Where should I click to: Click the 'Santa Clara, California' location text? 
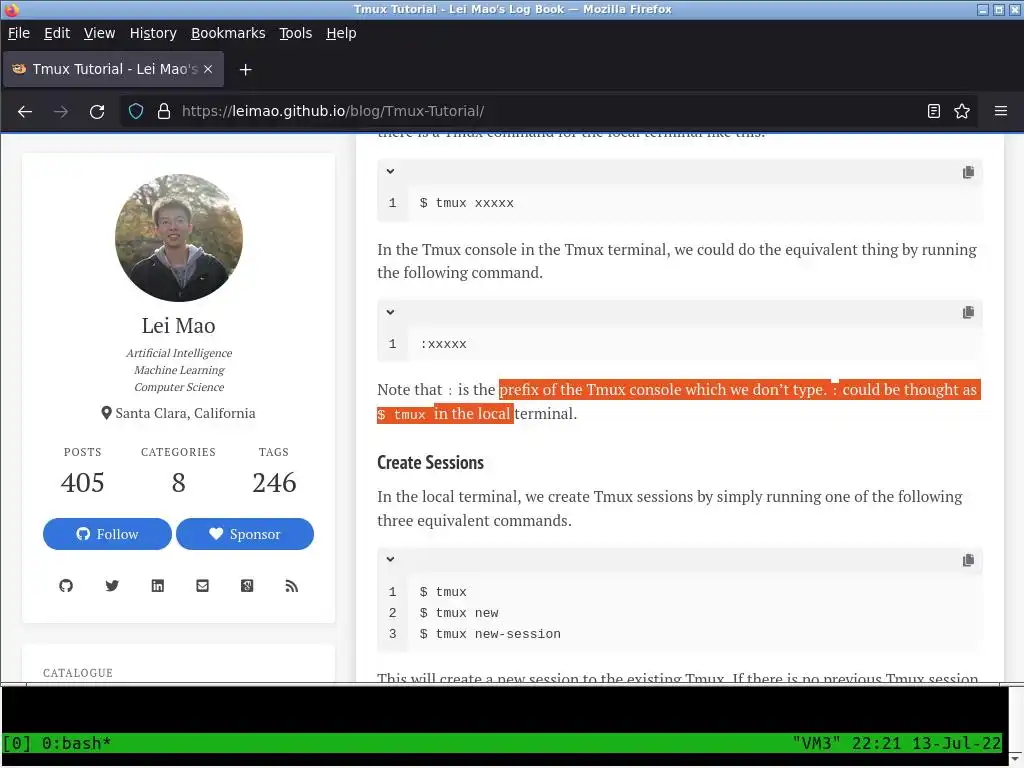185,413
